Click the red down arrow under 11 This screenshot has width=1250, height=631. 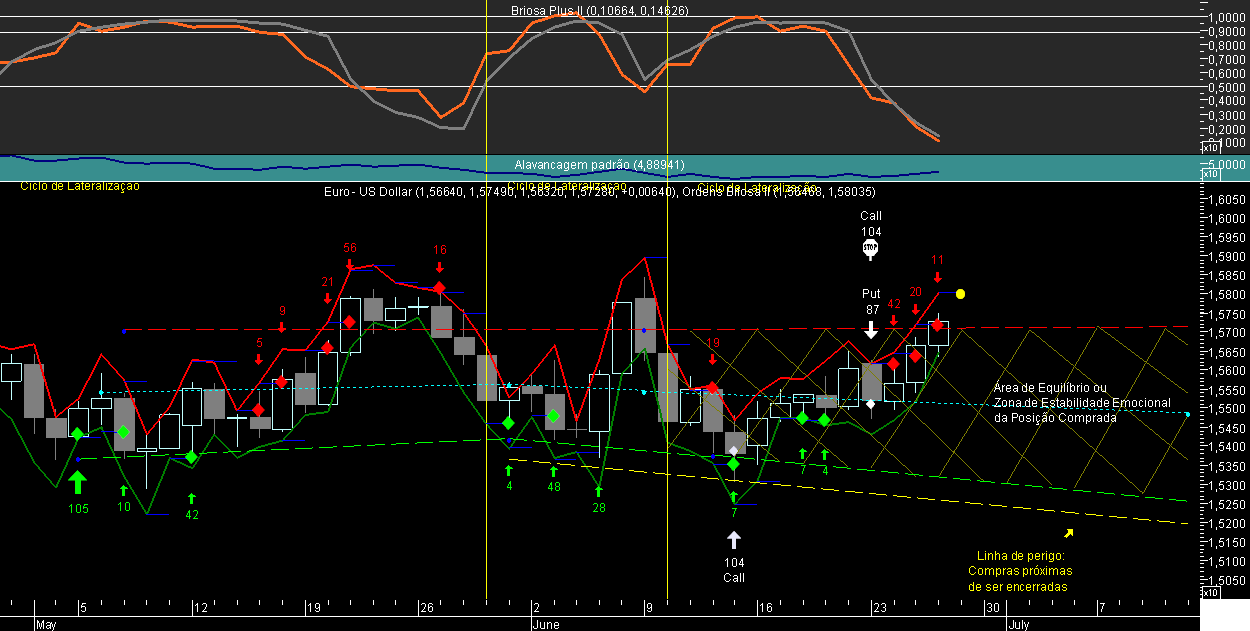[x=937, y=276]
